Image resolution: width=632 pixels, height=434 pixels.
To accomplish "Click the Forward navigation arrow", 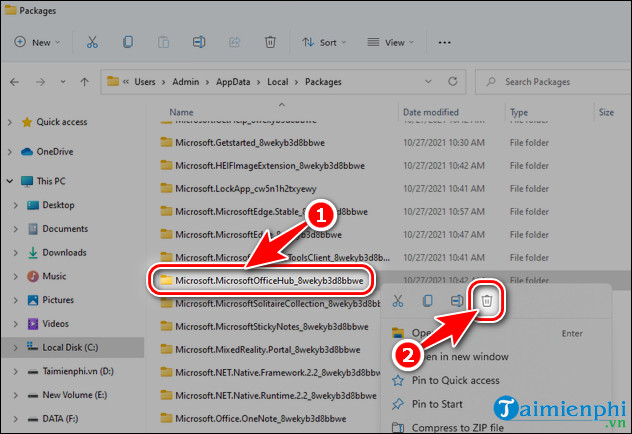I will (40, 82).
